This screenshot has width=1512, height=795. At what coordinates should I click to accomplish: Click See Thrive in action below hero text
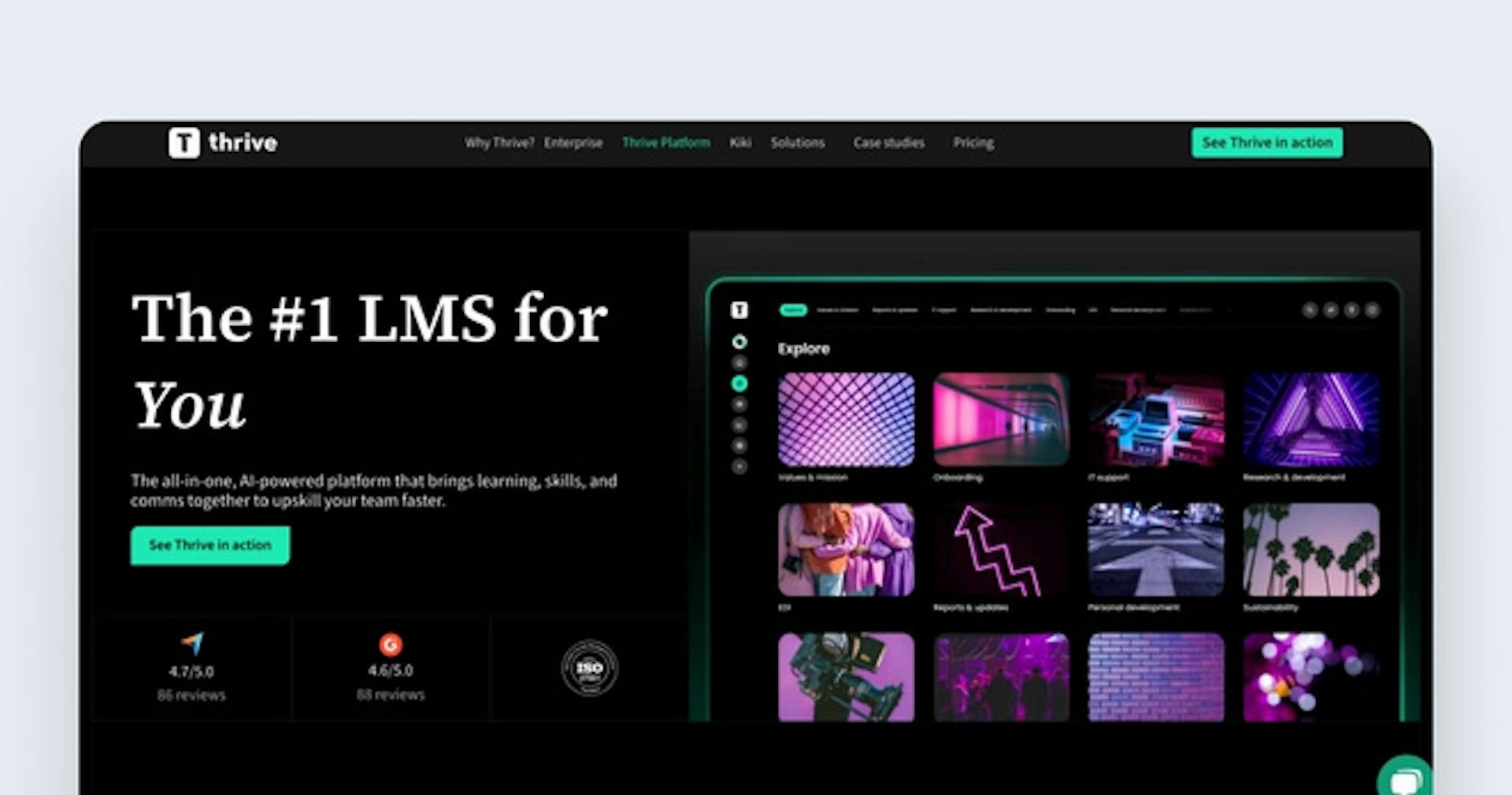tap(210, 545)
